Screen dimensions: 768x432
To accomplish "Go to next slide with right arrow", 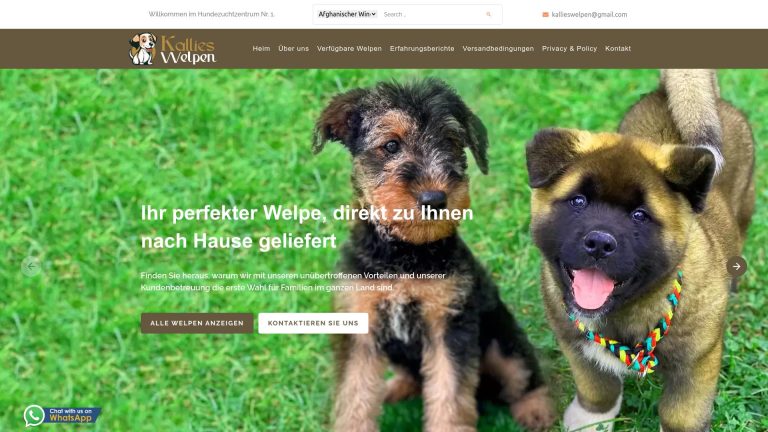I will [x=736, y=266].
